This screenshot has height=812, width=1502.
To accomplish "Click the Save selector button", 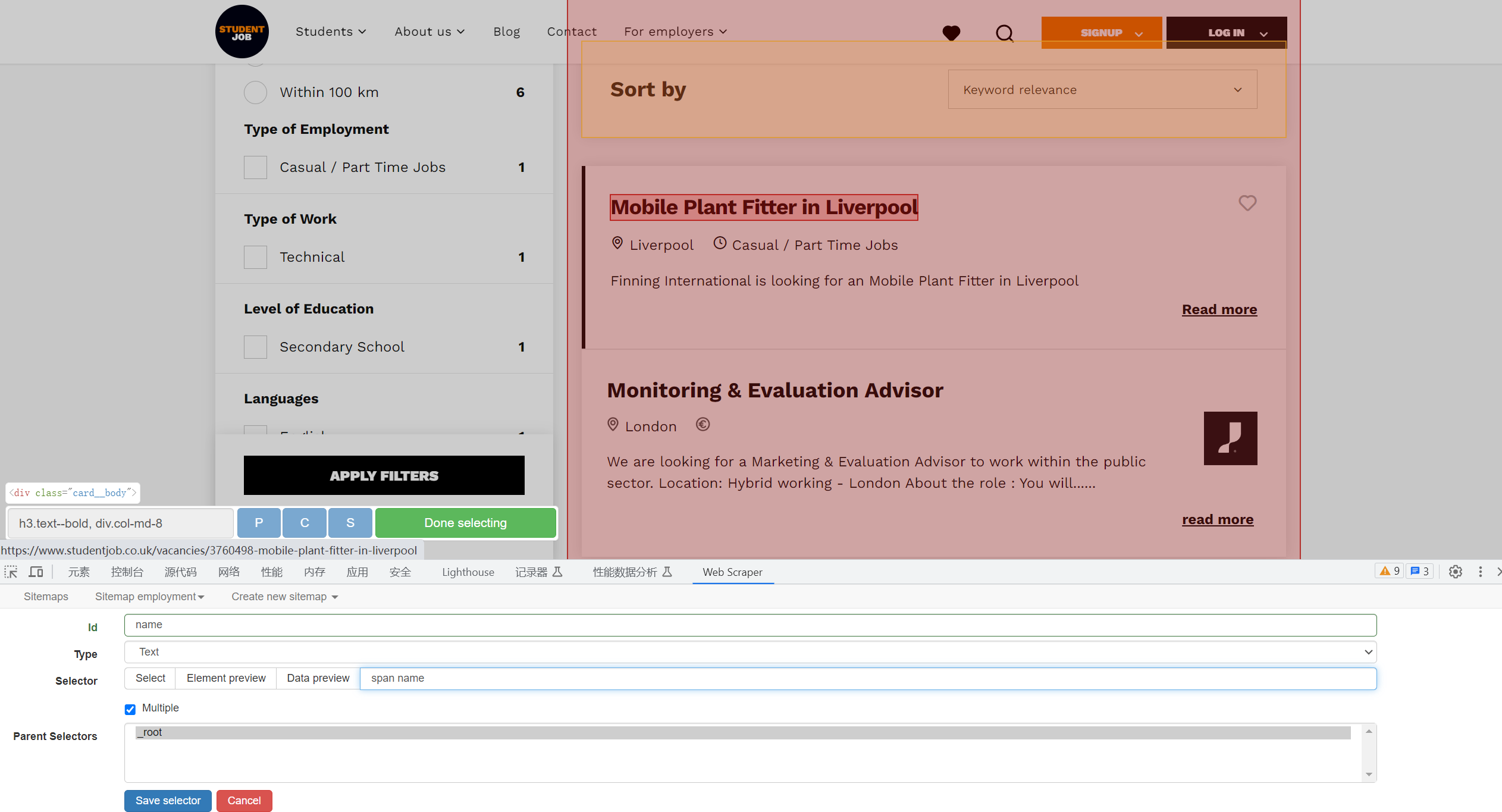I will coord(168,801).
